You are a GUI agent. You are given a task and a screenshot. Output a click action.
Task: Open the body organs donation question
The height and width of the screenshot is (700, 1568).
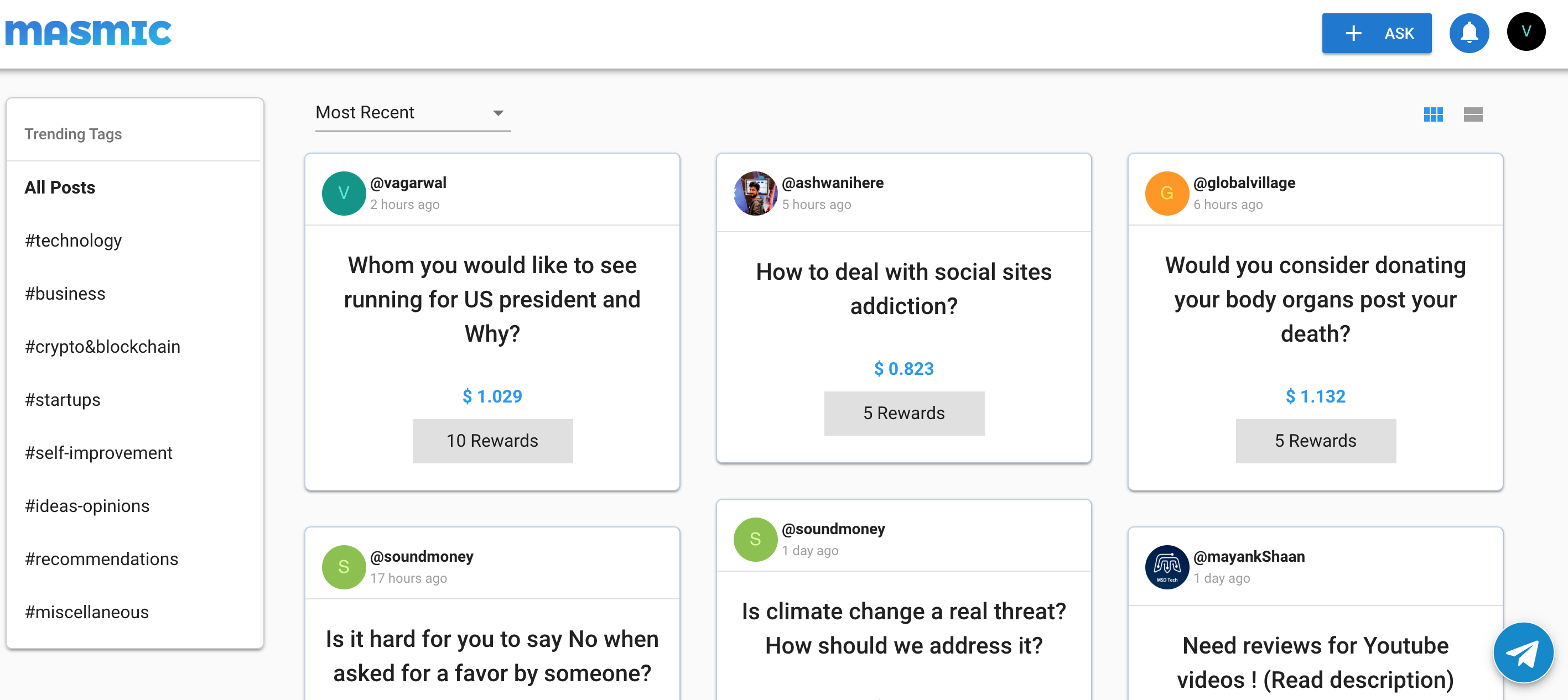1315,300
